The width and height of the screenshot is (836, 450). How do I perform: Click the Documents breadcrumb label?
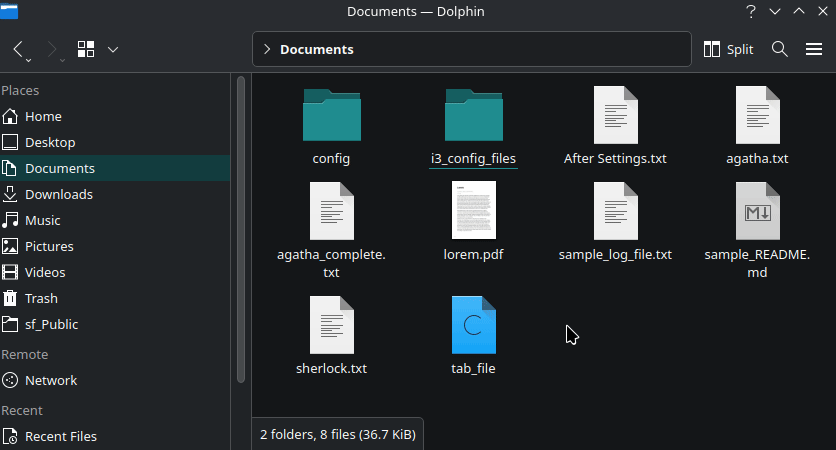[x=316, y=49]
